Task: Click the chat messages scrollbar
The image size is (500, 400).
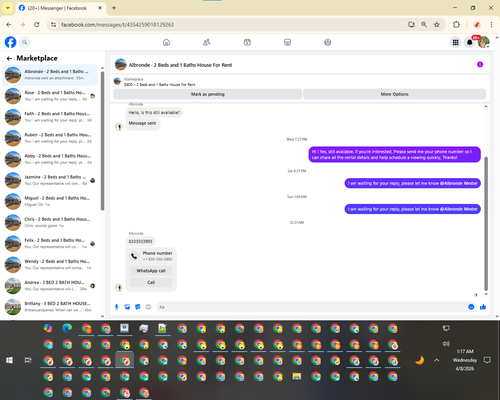Action: coord(486,223)
